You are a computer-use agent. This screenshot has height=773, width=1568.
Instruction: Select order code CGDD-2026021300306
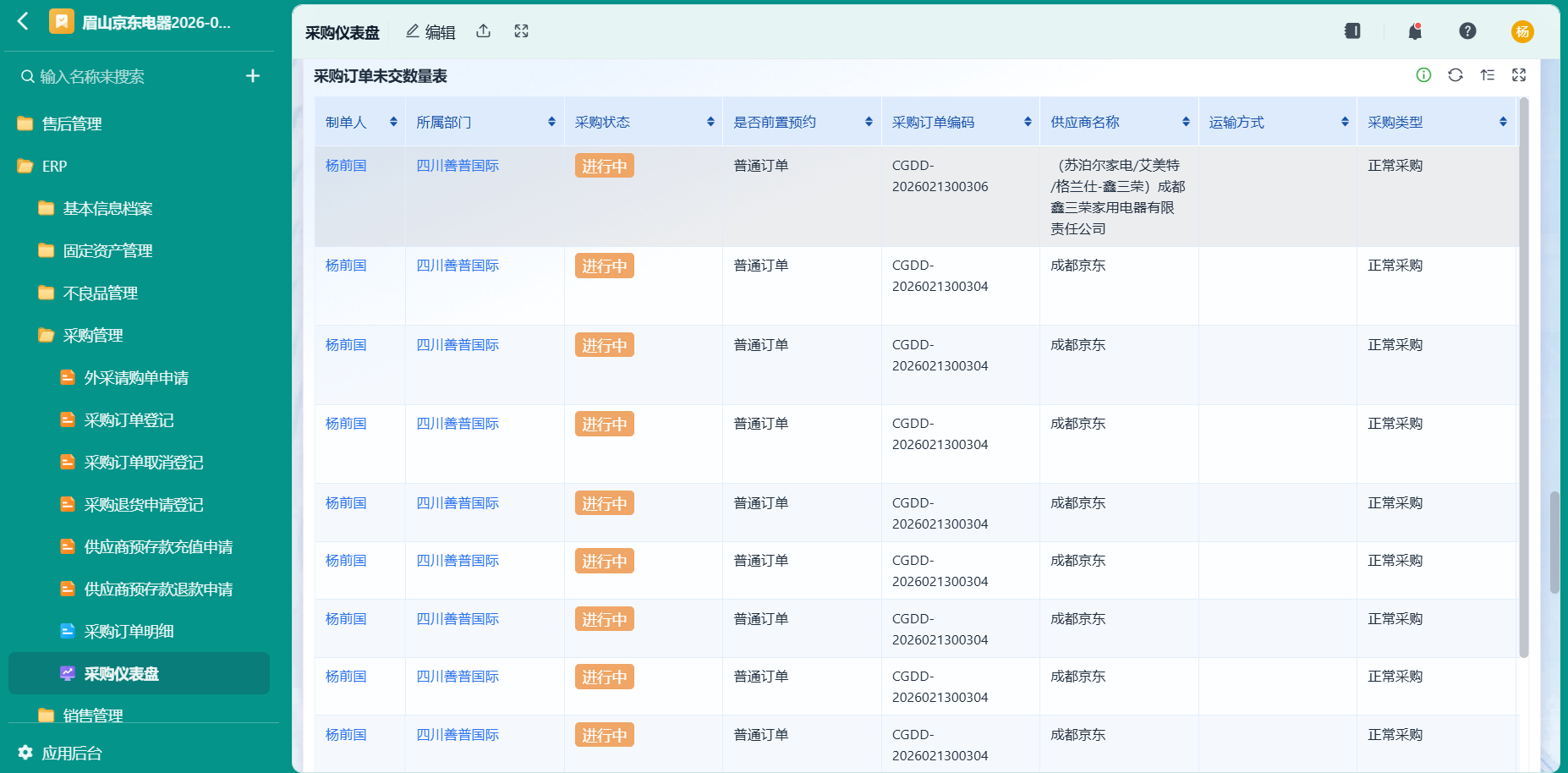(940, 176)
